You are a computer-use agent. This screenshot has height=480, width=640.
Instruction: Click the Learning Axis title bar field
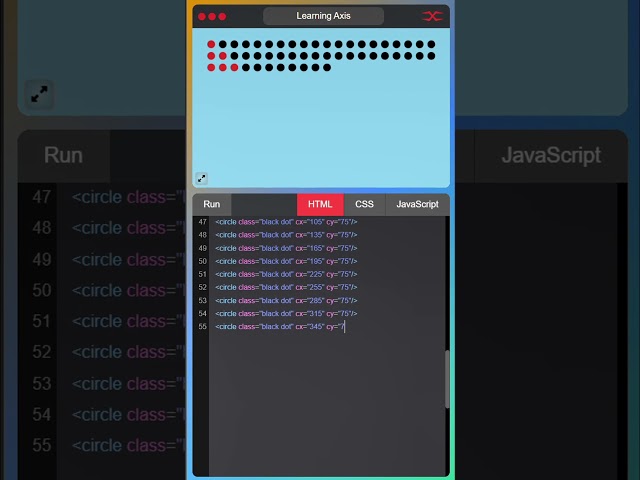pyautogui.click(x=323, y=16)
